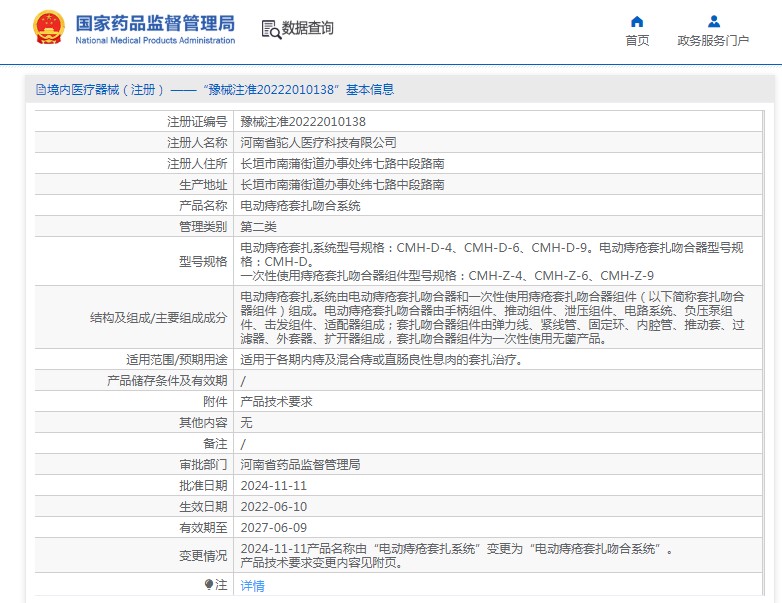Click 其他内容 value 无
Viewport: 782px width, 603px height.
tap(246, 422)
